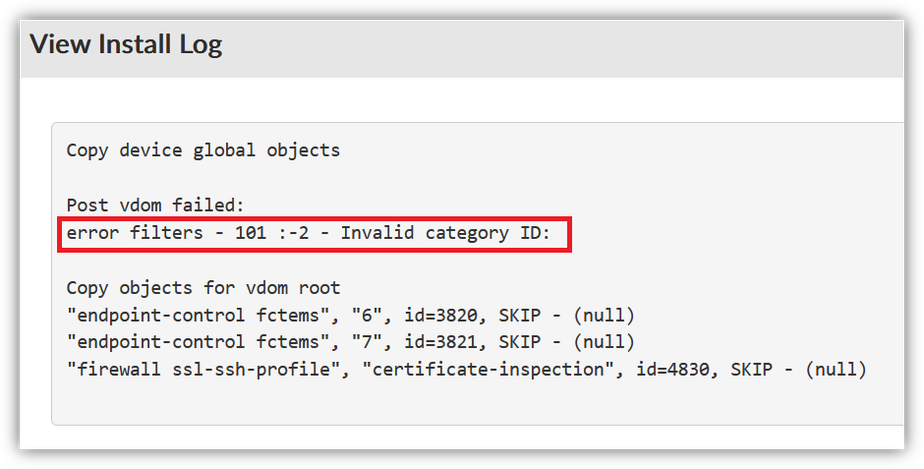The height and width of the screenshot is (469, 924).
Task: Select the 'Copy objects for vdom root' line
Action: tap(203, 288)
